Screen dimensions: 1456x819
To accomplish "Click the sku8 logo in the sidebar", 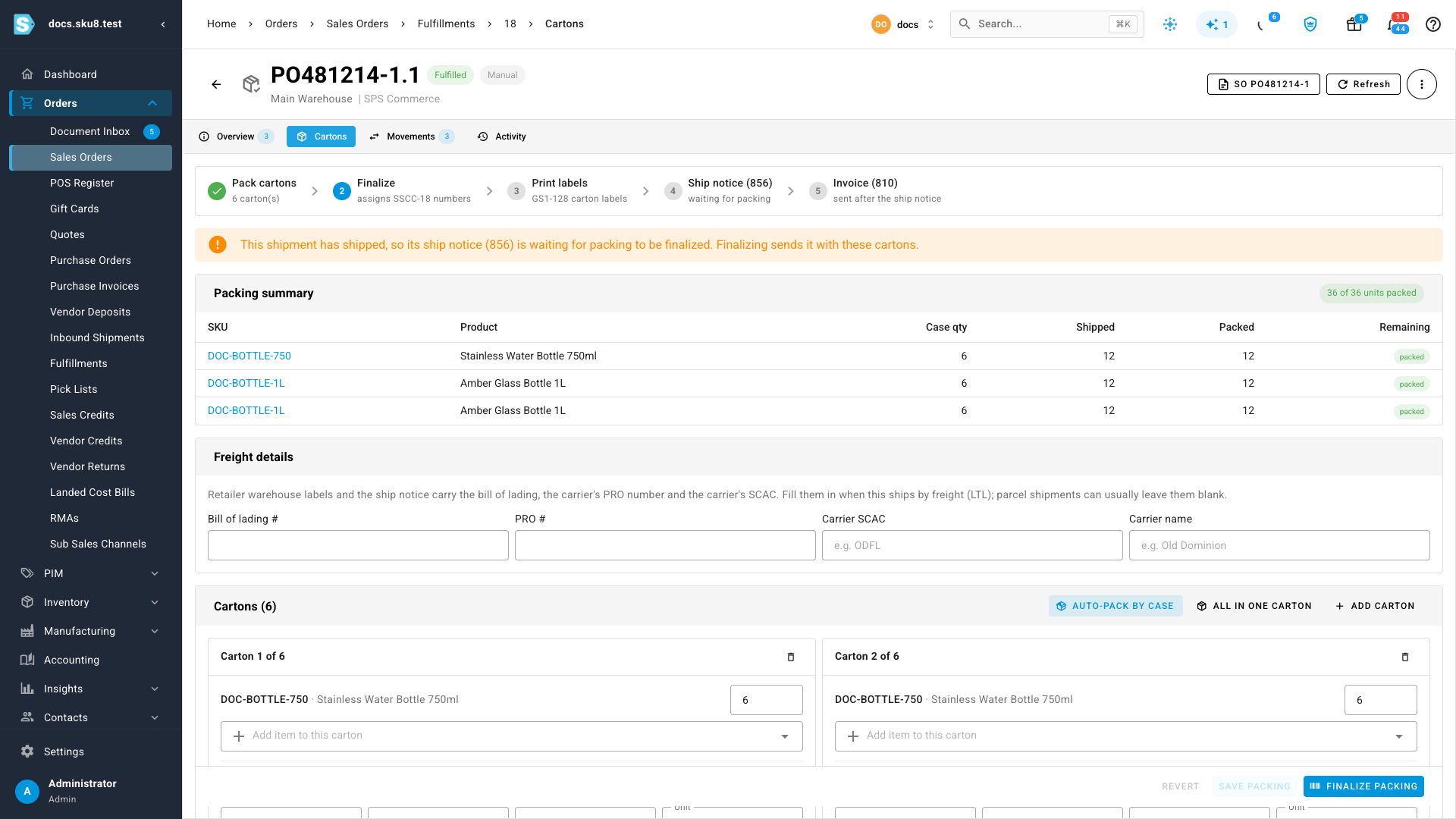I will point(24,24).
